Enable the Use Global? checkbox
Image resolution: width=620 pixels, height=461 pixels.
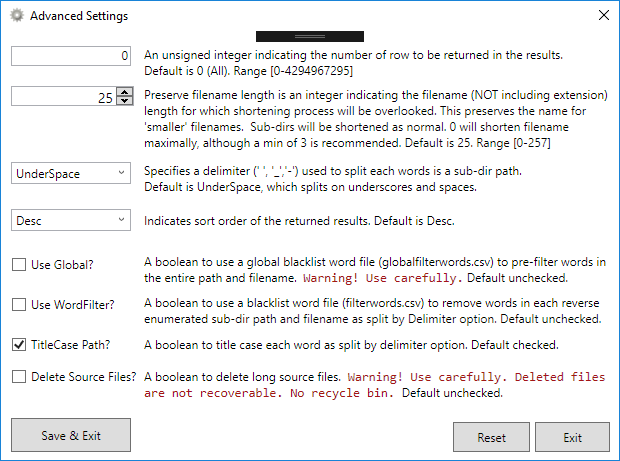tap(19, 265)
